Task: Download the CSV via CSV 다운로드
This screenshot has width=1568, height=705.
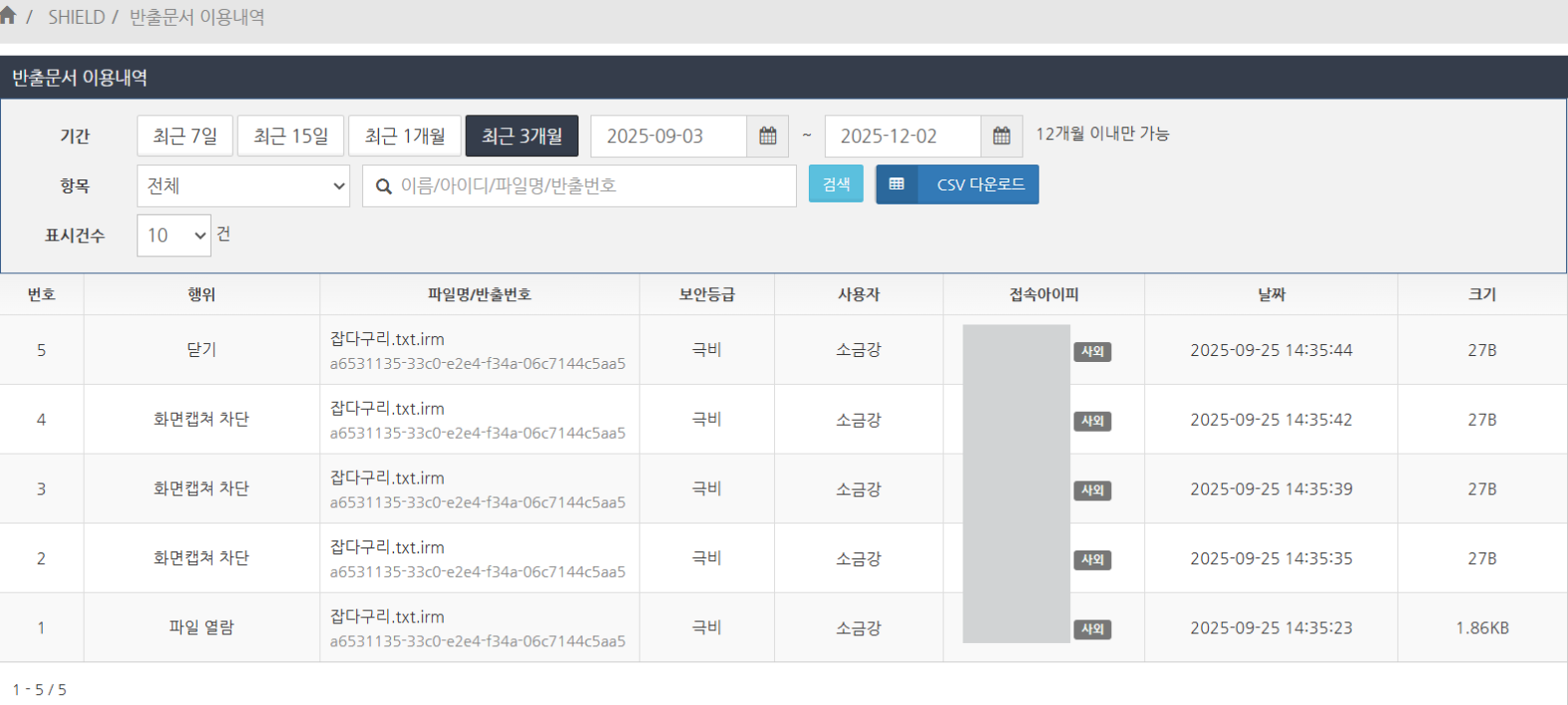Action: coord(980,184)
